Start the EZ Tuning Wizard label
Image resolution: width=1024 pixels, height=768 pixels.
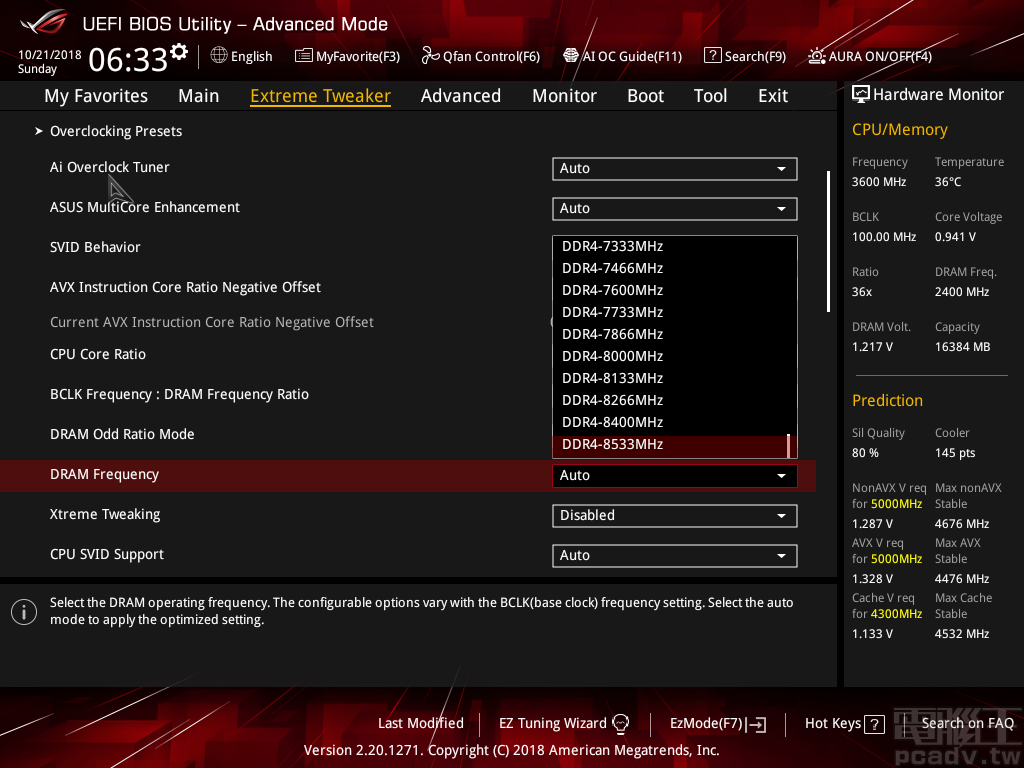[x=553, y=724]
